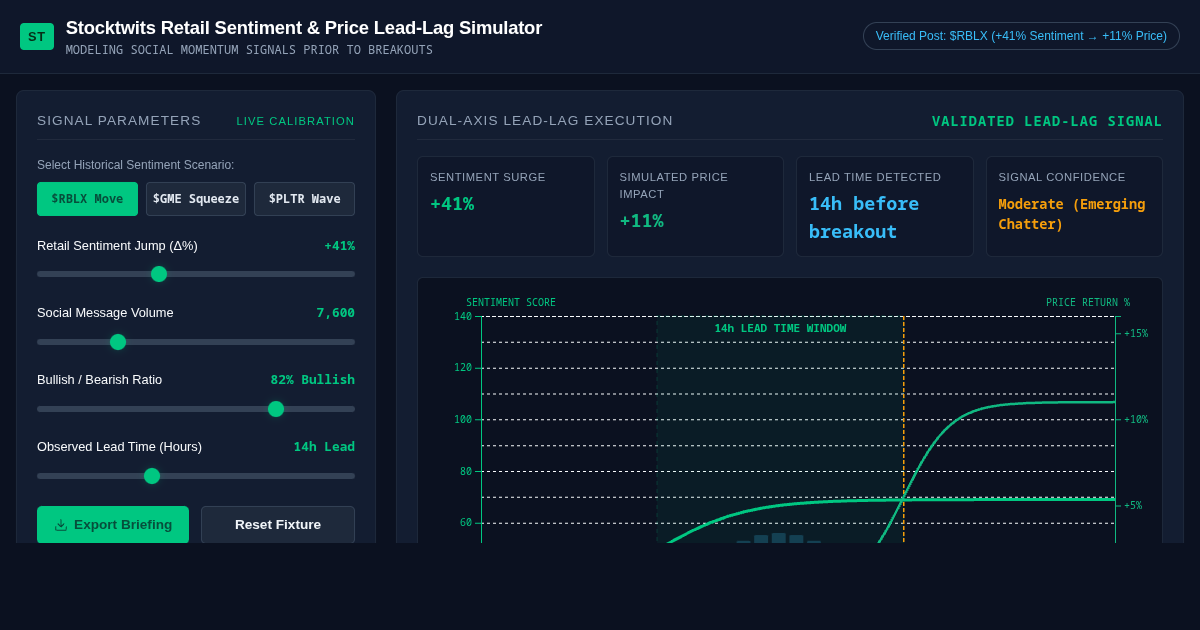Click the 82% Bullish value
The width and height of the screenshot is (1200, 630).
(313, 380)
